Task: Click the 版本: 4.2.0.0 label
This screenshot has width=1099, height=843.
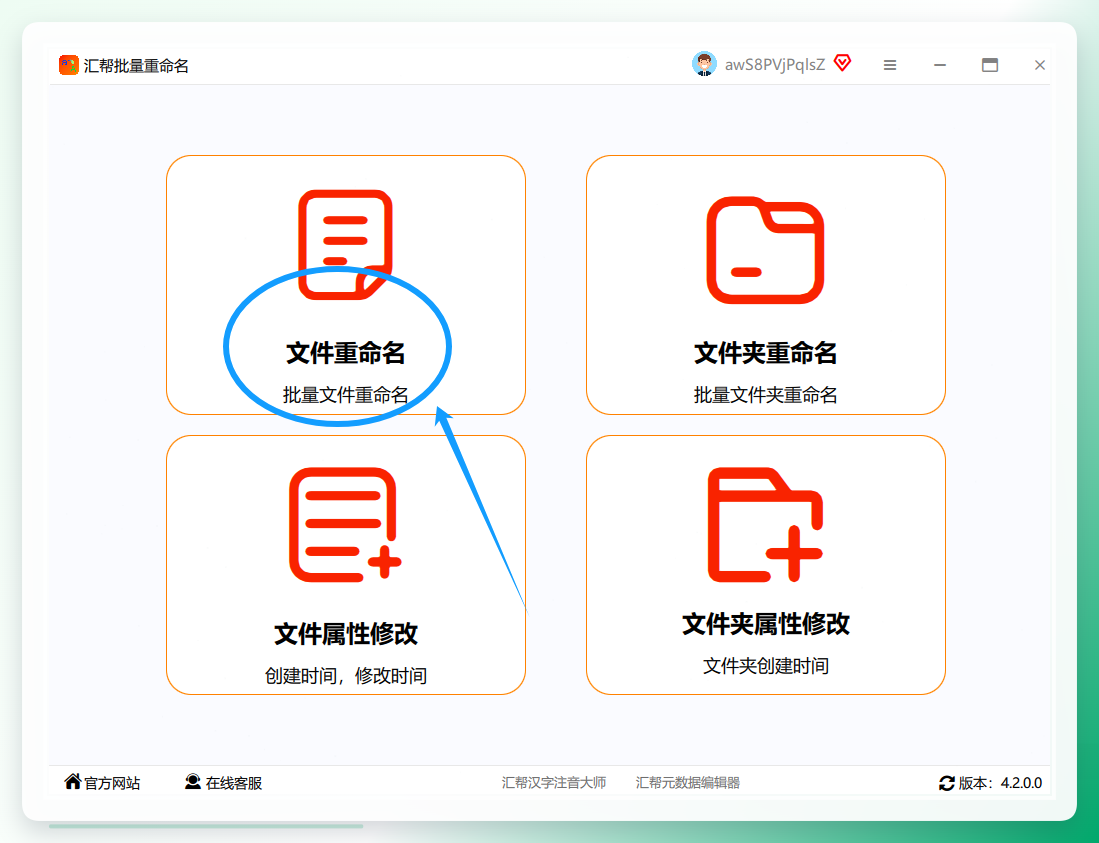Action: coord(1000,783)
